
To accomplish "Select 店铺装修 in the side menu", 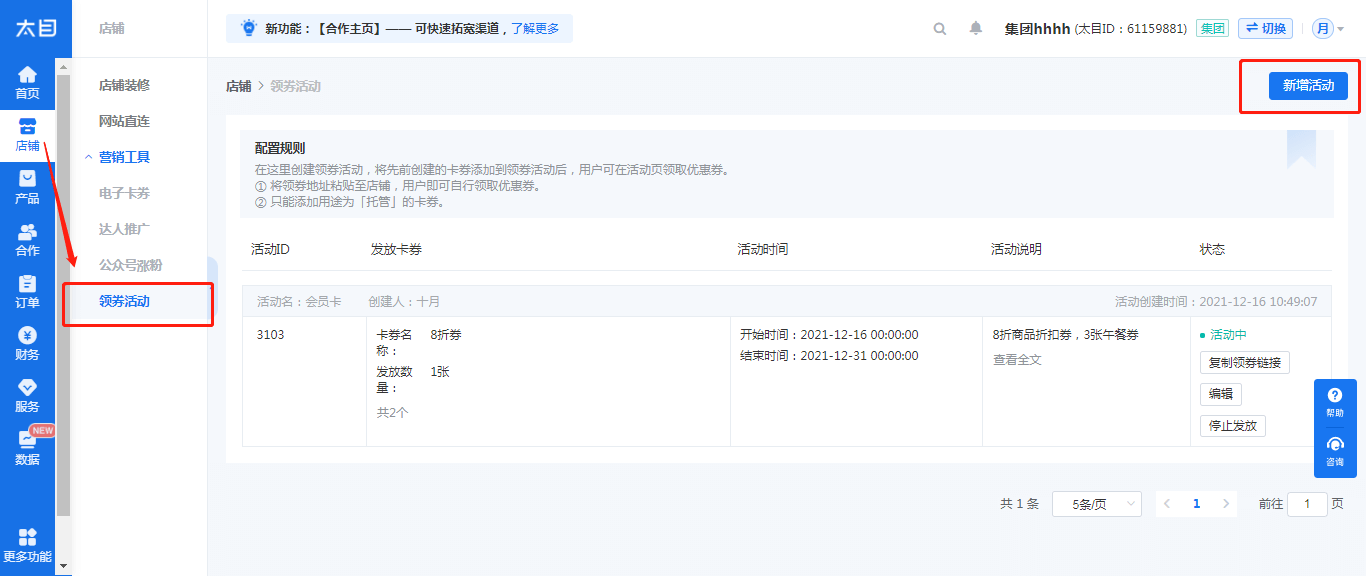I will click(124, 85).
